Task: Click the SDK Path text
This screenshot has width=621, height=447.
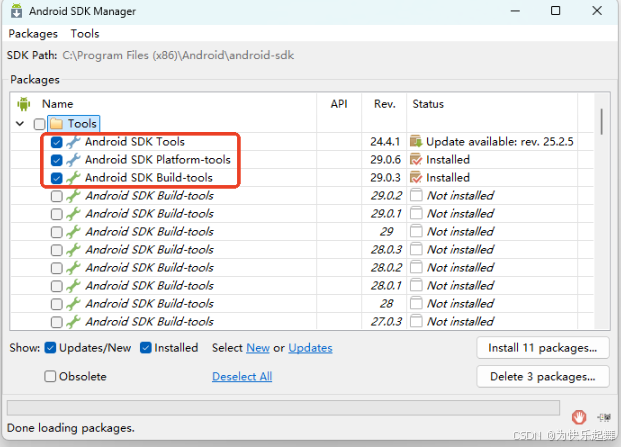Action: pyautogui.click(x=178, y=55)
